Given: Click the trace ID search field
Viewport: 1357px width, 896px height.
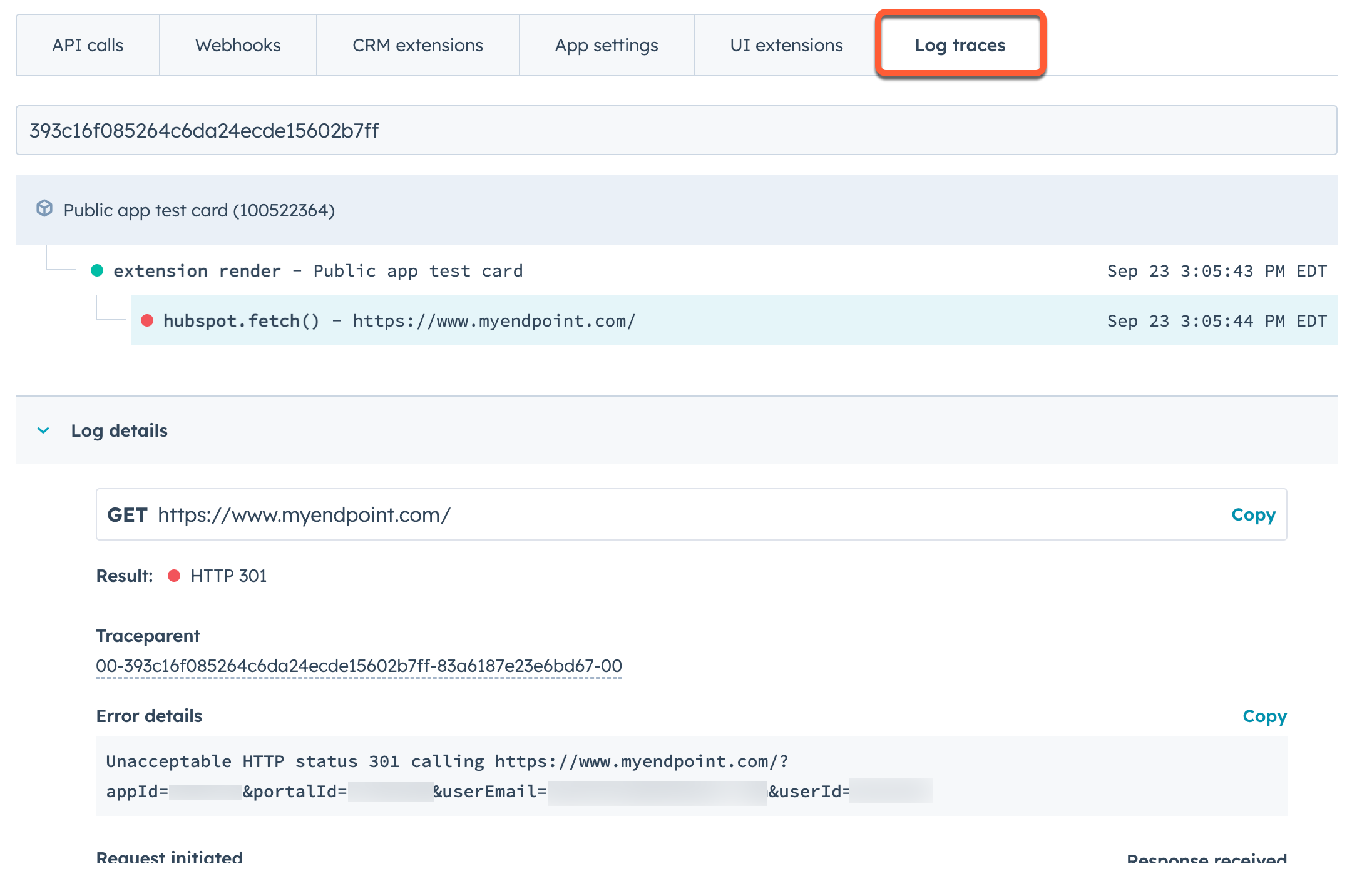Looking at the screenshot, I should pos(676,130).
